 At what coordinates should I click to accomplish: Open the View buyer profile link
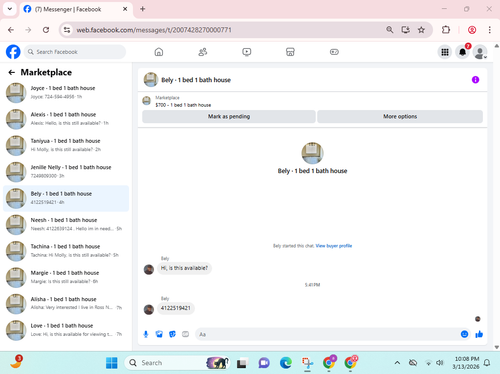pos(334,246)
